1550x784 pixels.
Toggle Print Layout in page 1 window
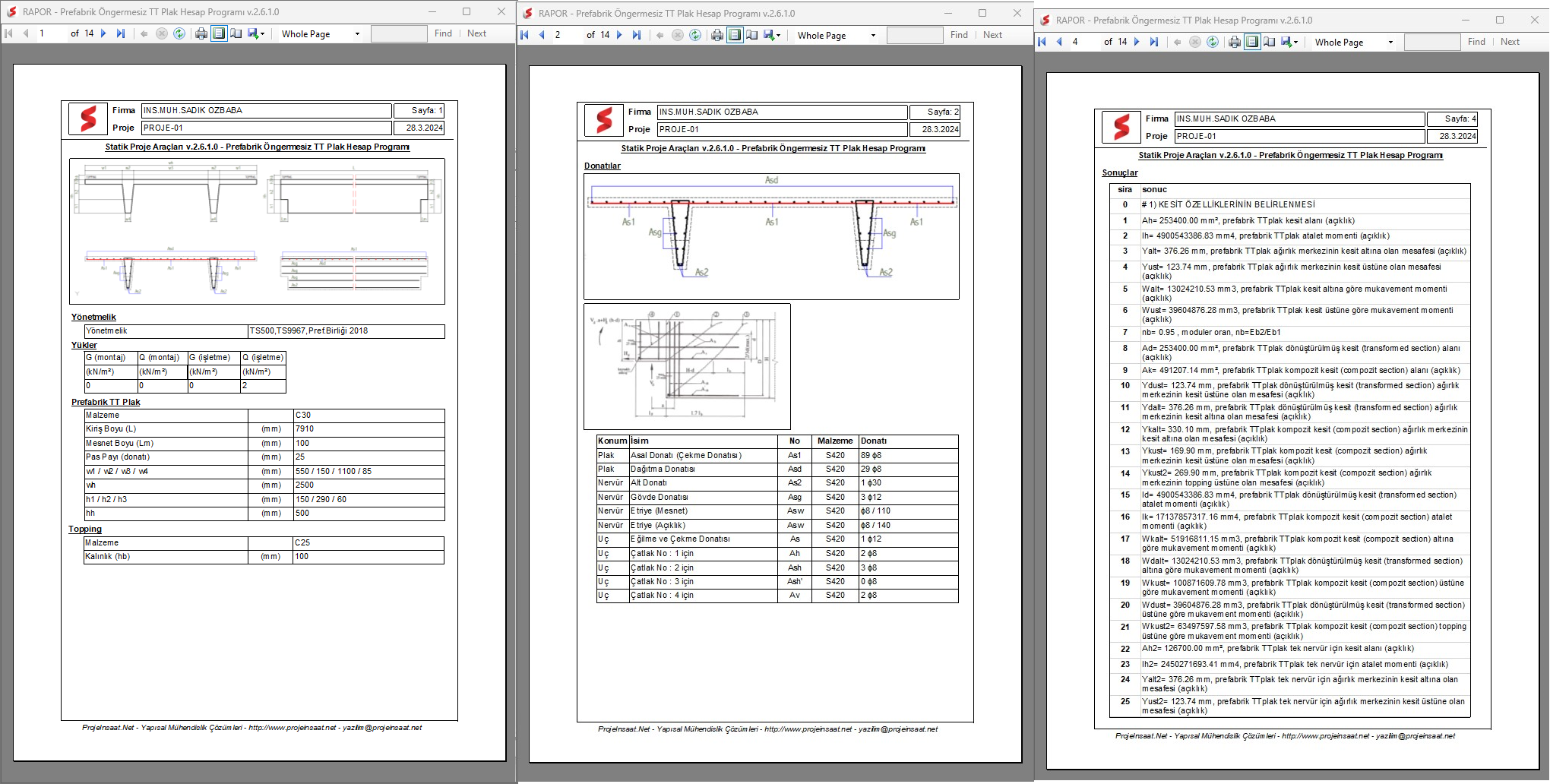click(219, 33)
